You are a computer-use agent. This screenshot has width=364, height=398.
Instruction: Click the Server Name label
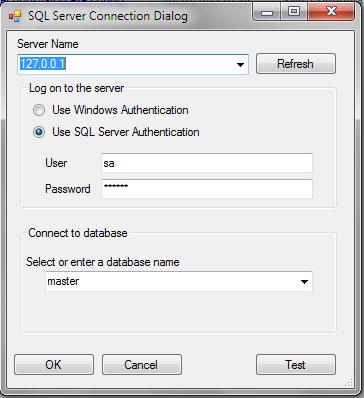48,44
